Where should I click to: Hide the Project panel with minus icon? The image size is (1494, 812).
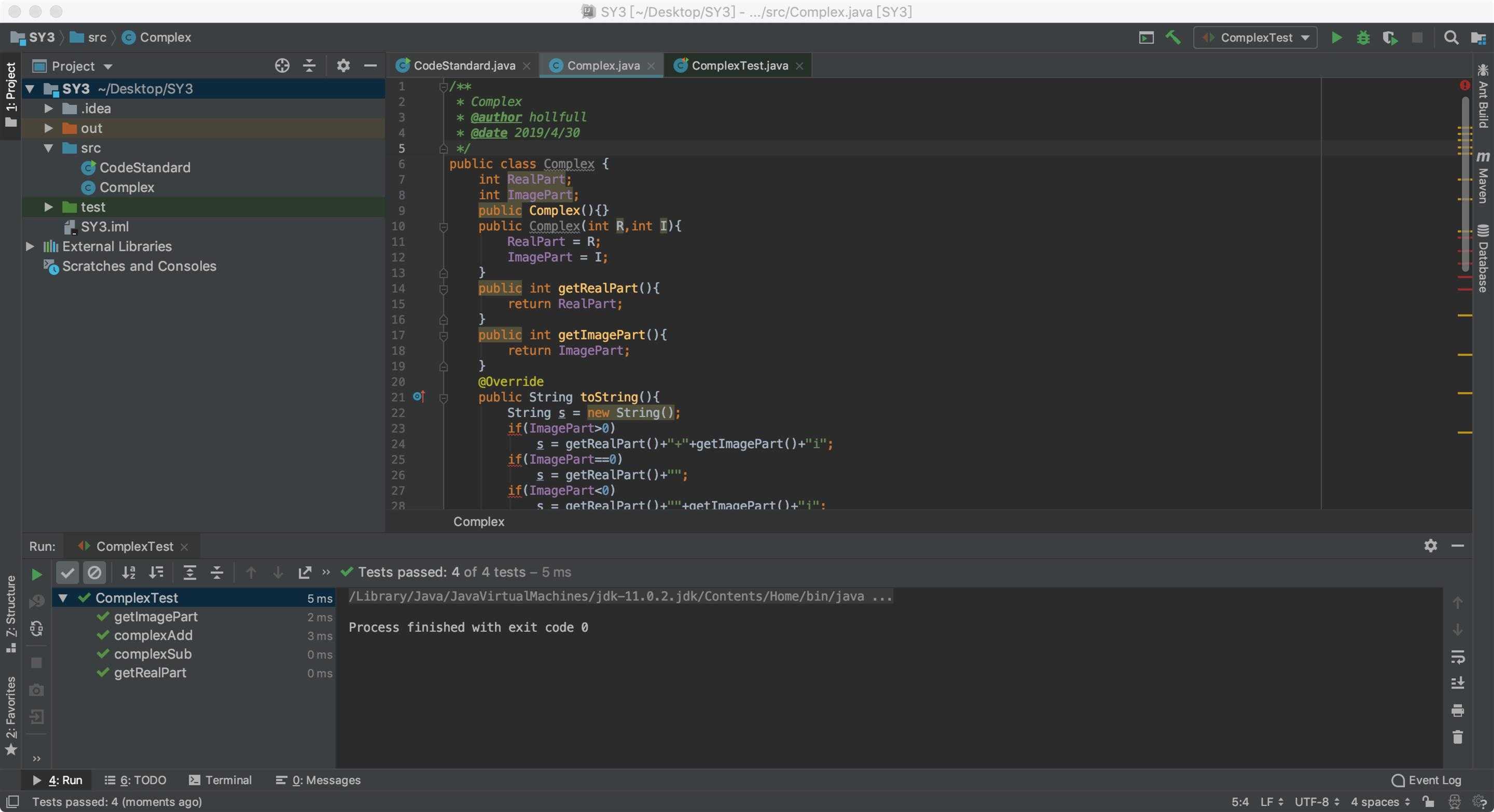pos(370,65)
